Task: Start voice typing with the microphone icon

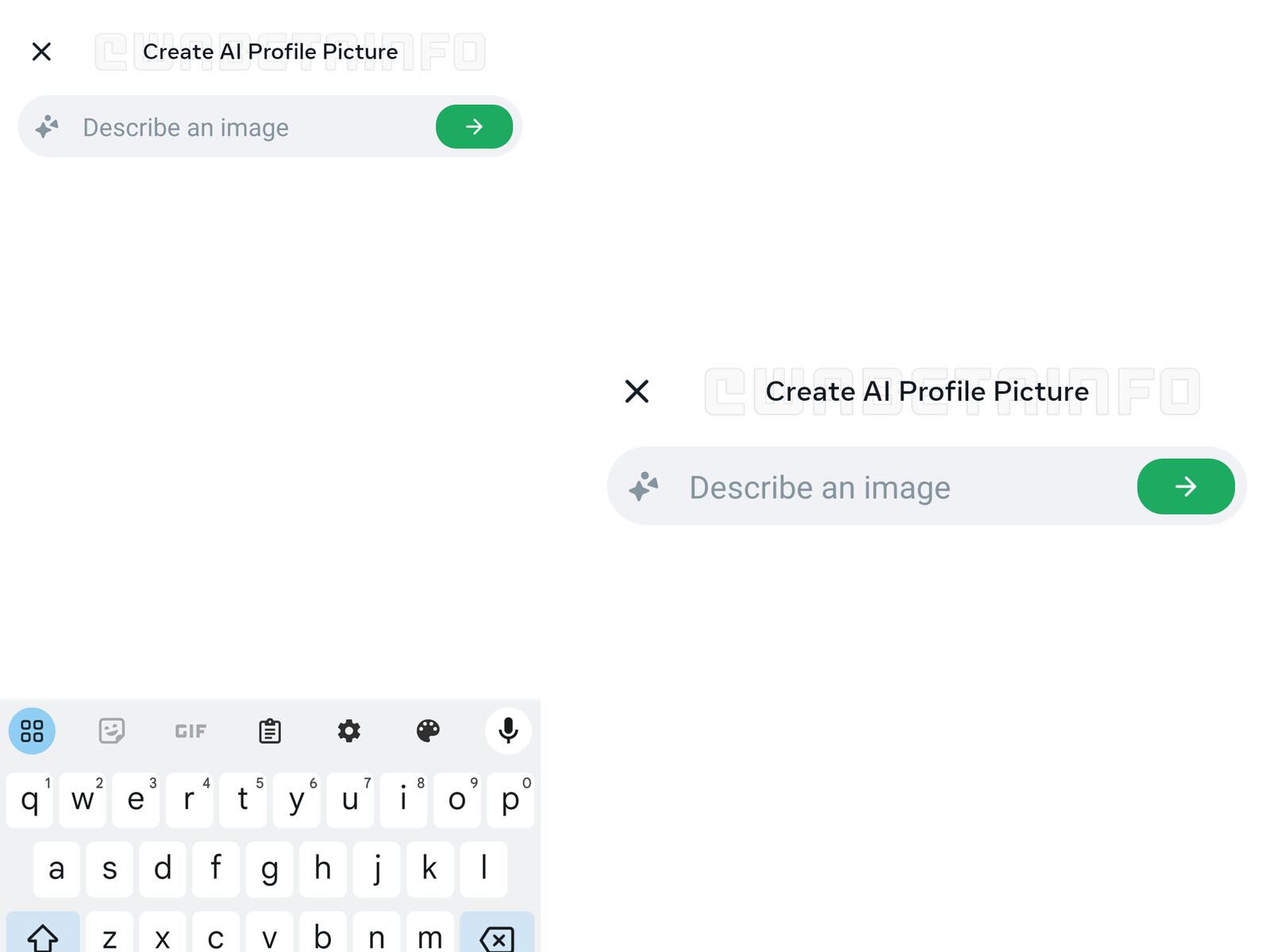Action: click(508, 730)
